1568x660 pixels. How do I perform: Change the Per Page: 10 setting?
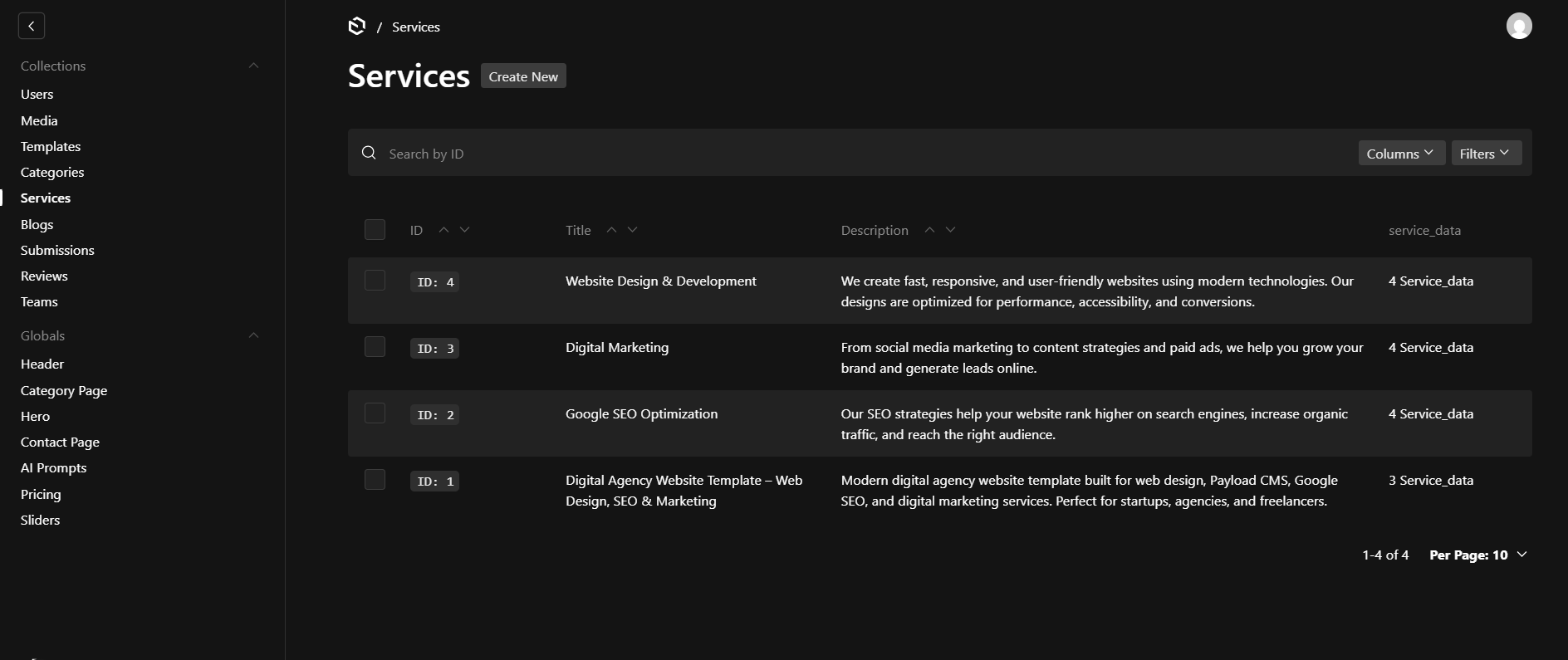[1477, 555]
